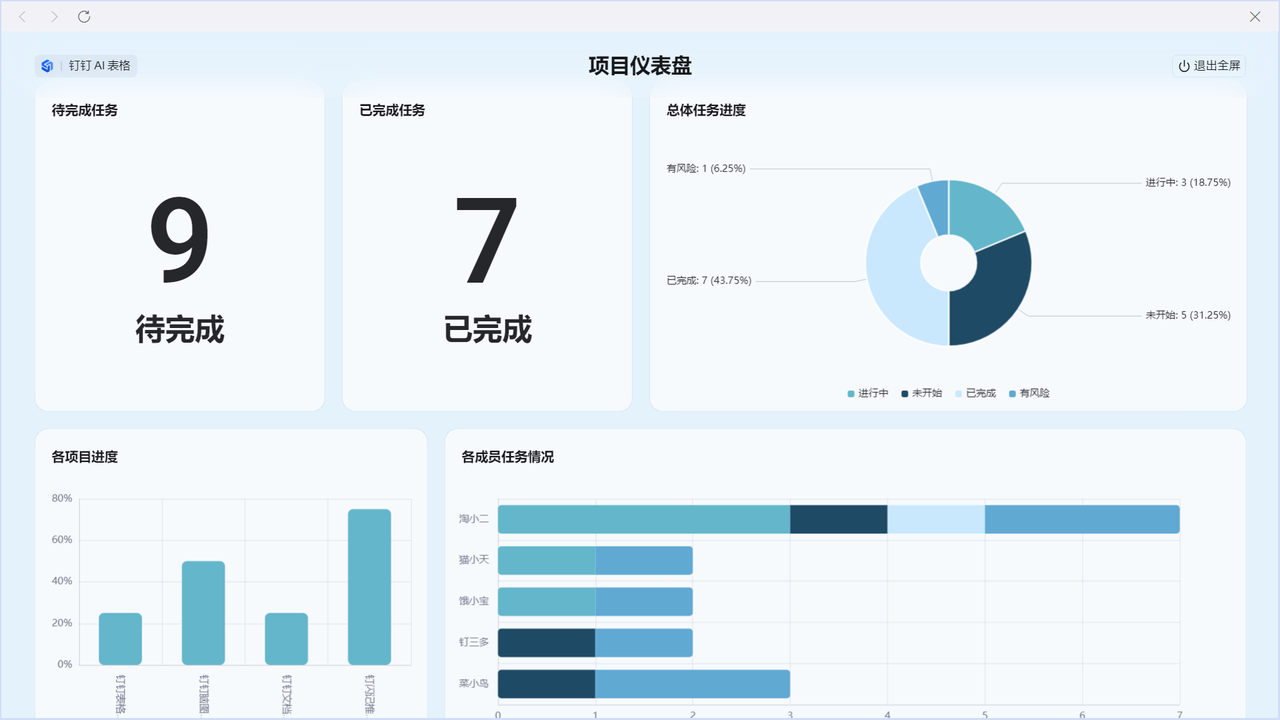Click the forward navigation arrow
Viewport: 1280px width, 720px height.
tap(54, 17)
